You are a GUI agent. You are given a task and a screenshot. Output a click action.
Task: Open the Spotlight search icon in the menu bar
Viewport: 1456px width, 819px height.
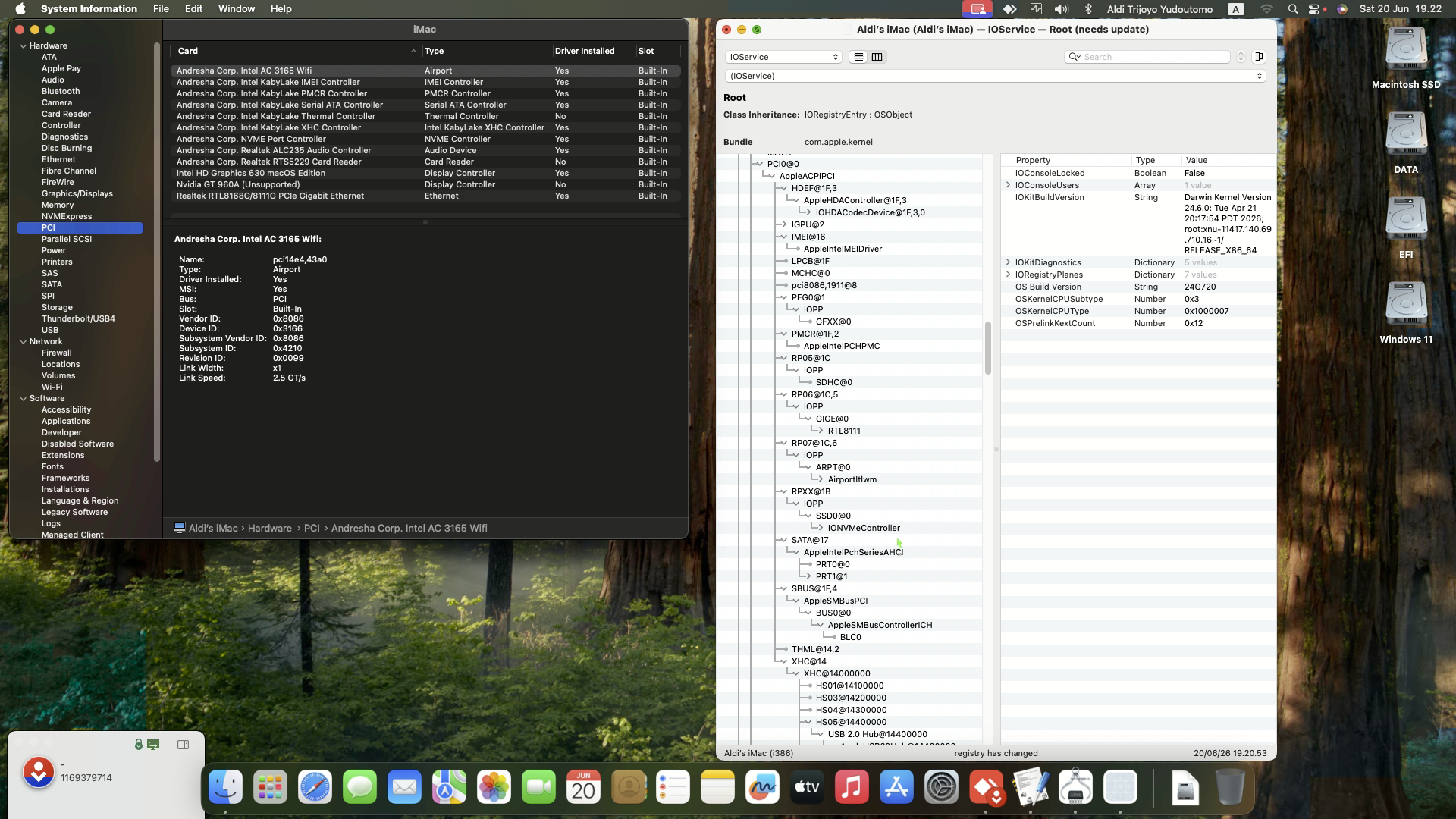click(x=1292, y=9)
